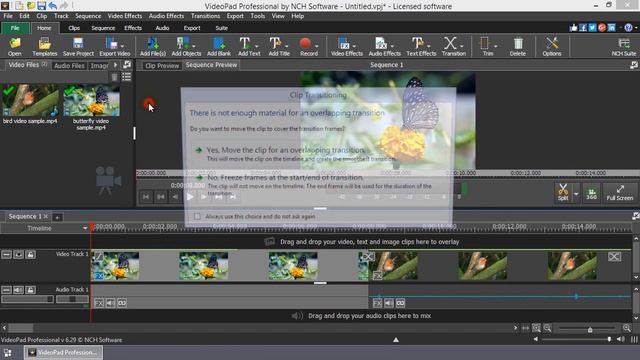Toggle the Video Track 1 lock icon
The image size is (640, 360).
[31, 255]
